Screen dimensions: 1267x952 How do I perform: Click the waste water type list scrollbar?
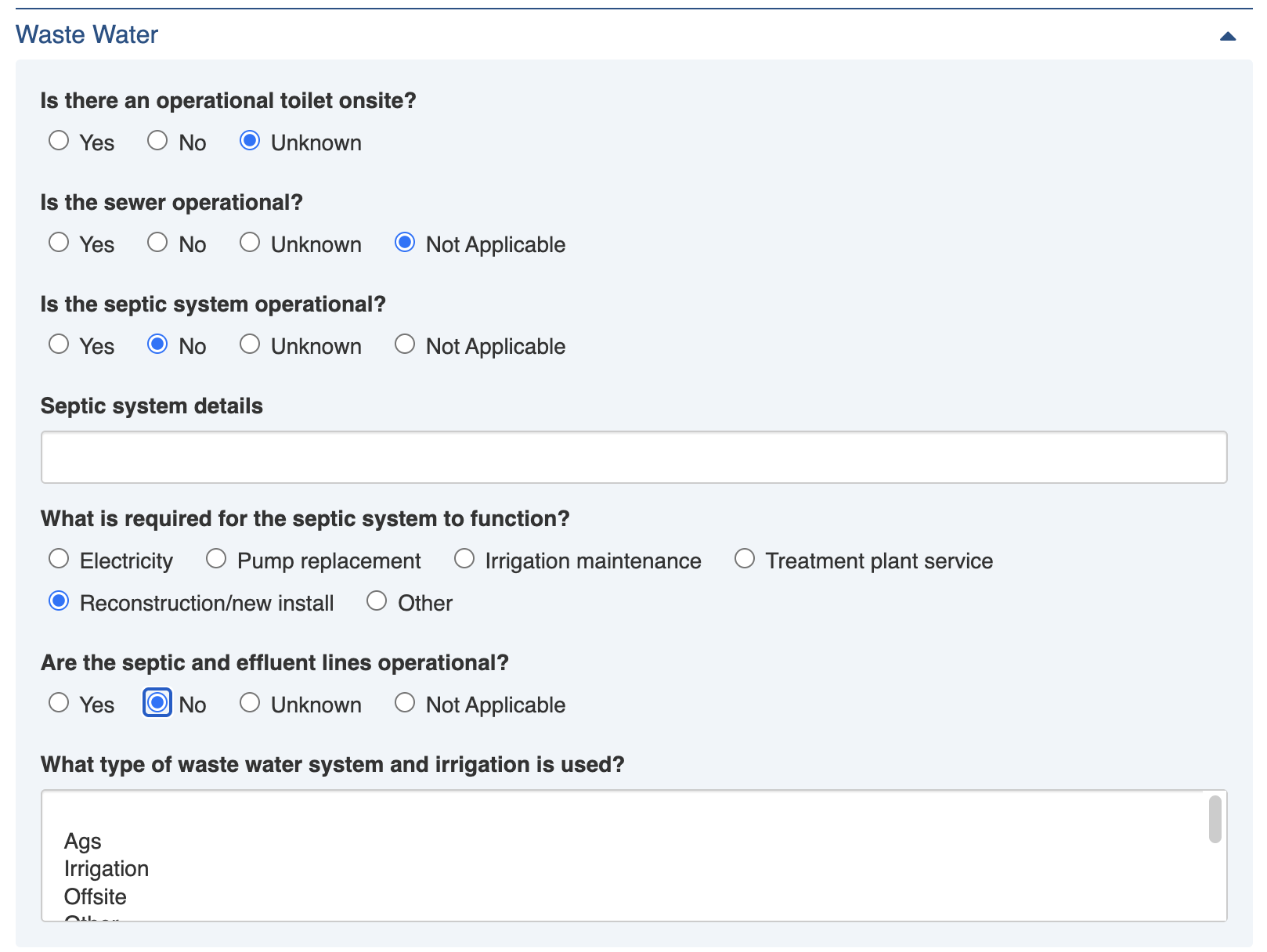pos(1215,819)
